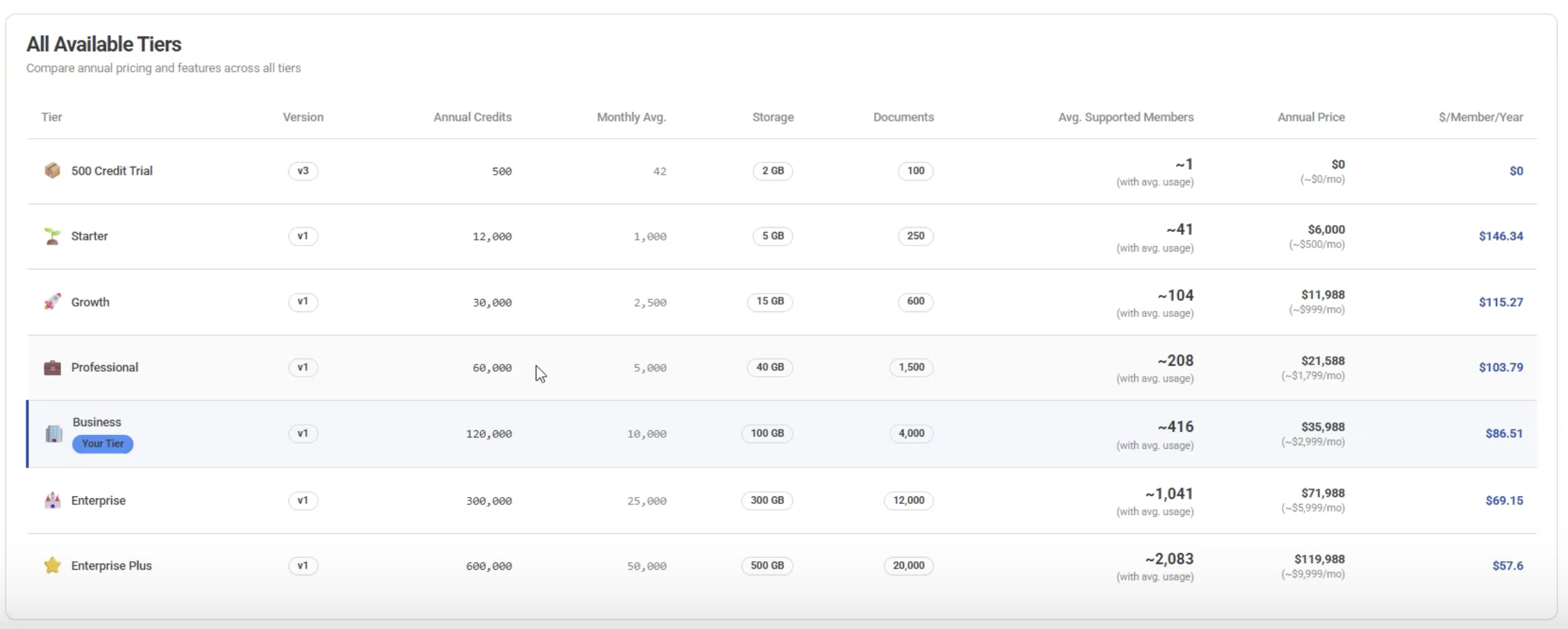Click the Professional briefcase icon
Screen dimensions: 1568x629
point(52,368)
